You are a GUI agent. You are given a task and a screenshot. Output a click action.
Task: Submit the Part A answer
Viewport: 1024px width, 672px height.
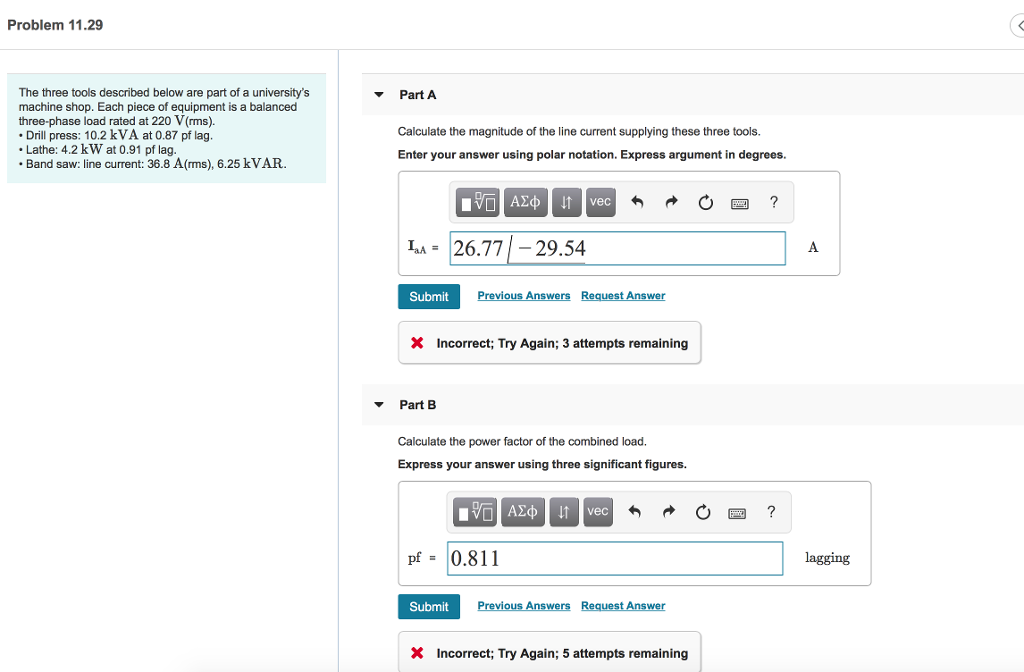click(428, 296)
